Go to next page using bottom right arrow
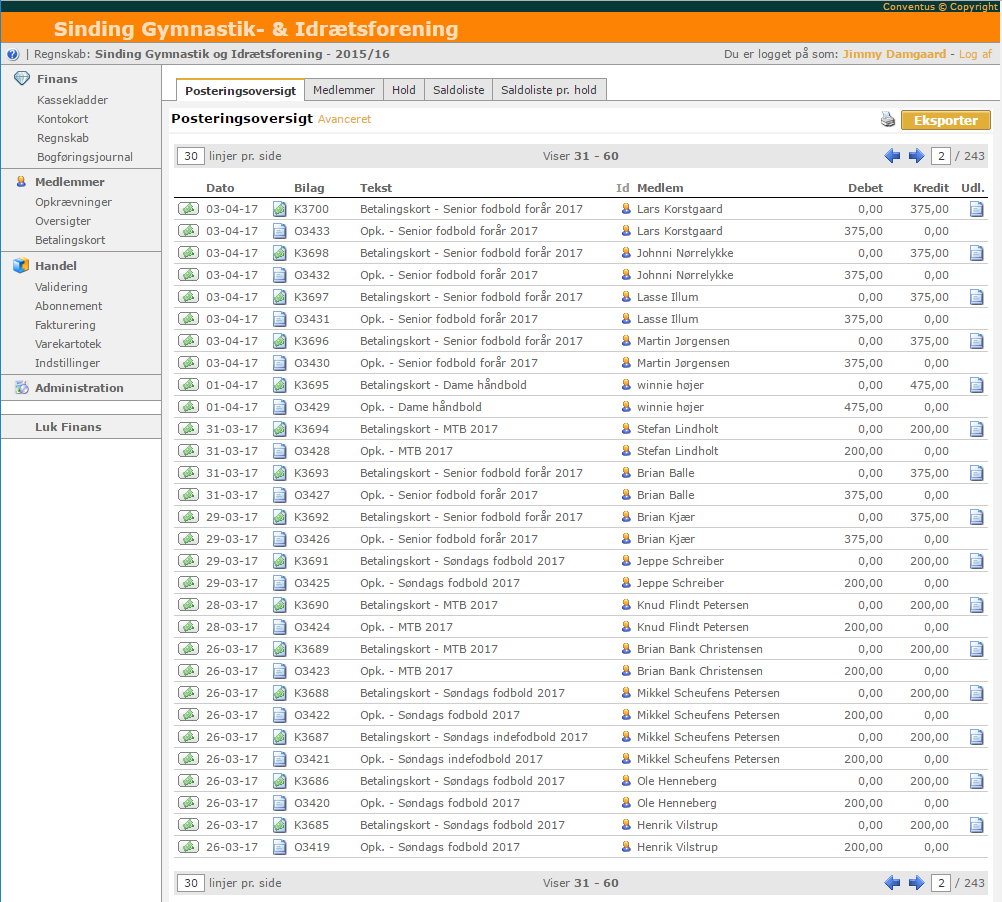Image resolution: width=1002 pixels, height=902 pixels. pyautogui.click(x=916, y=883)
